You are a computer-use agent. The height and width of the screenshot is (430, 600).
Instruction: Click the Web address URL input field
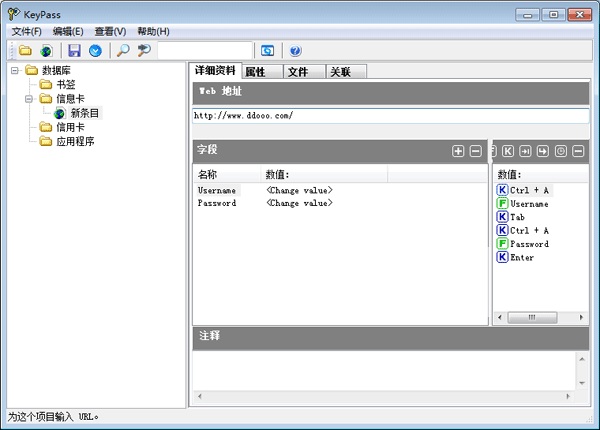pyautogui.click(x=390, y=116)
